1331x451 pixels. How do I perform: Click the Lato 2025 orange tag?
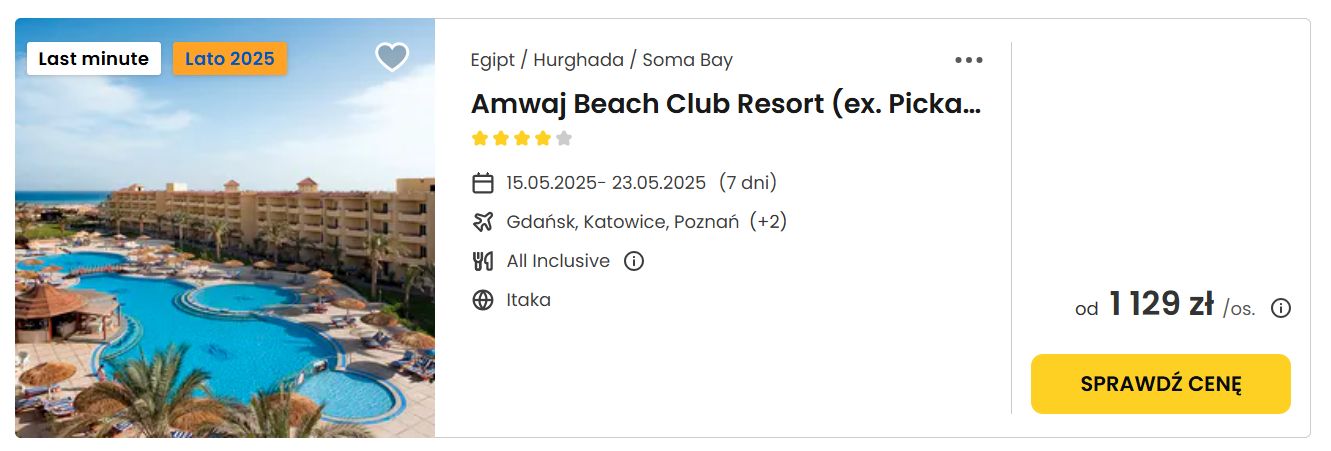coord(230,59)
